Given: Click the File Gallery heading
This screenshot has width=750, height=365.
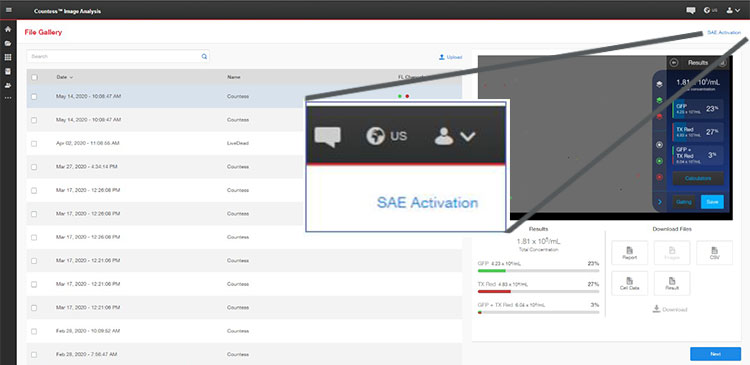Looking at the screenshot, I should click(43, 33).
